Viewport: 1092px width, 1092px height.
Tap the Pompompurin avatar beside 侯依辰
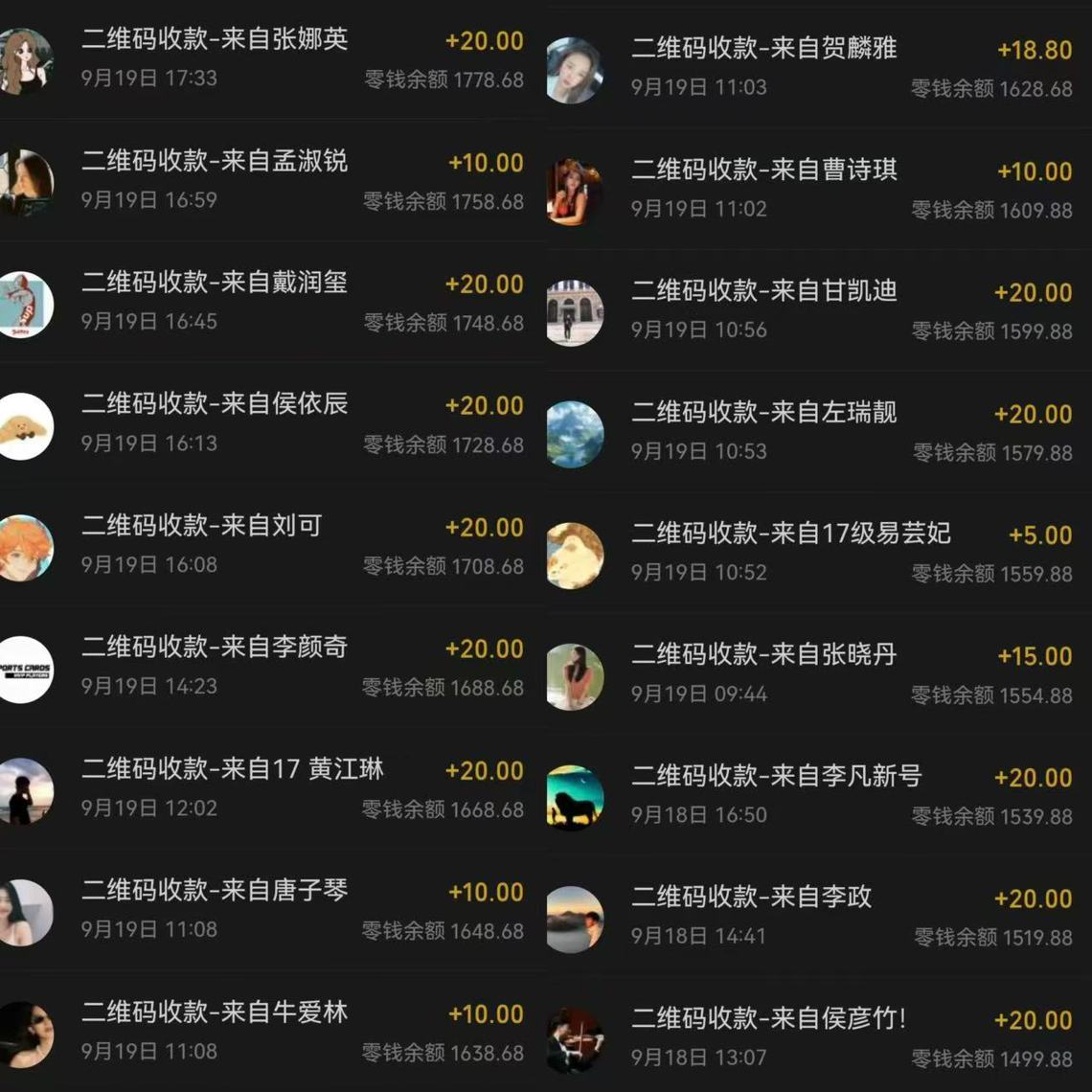click(x=26, y=426)
